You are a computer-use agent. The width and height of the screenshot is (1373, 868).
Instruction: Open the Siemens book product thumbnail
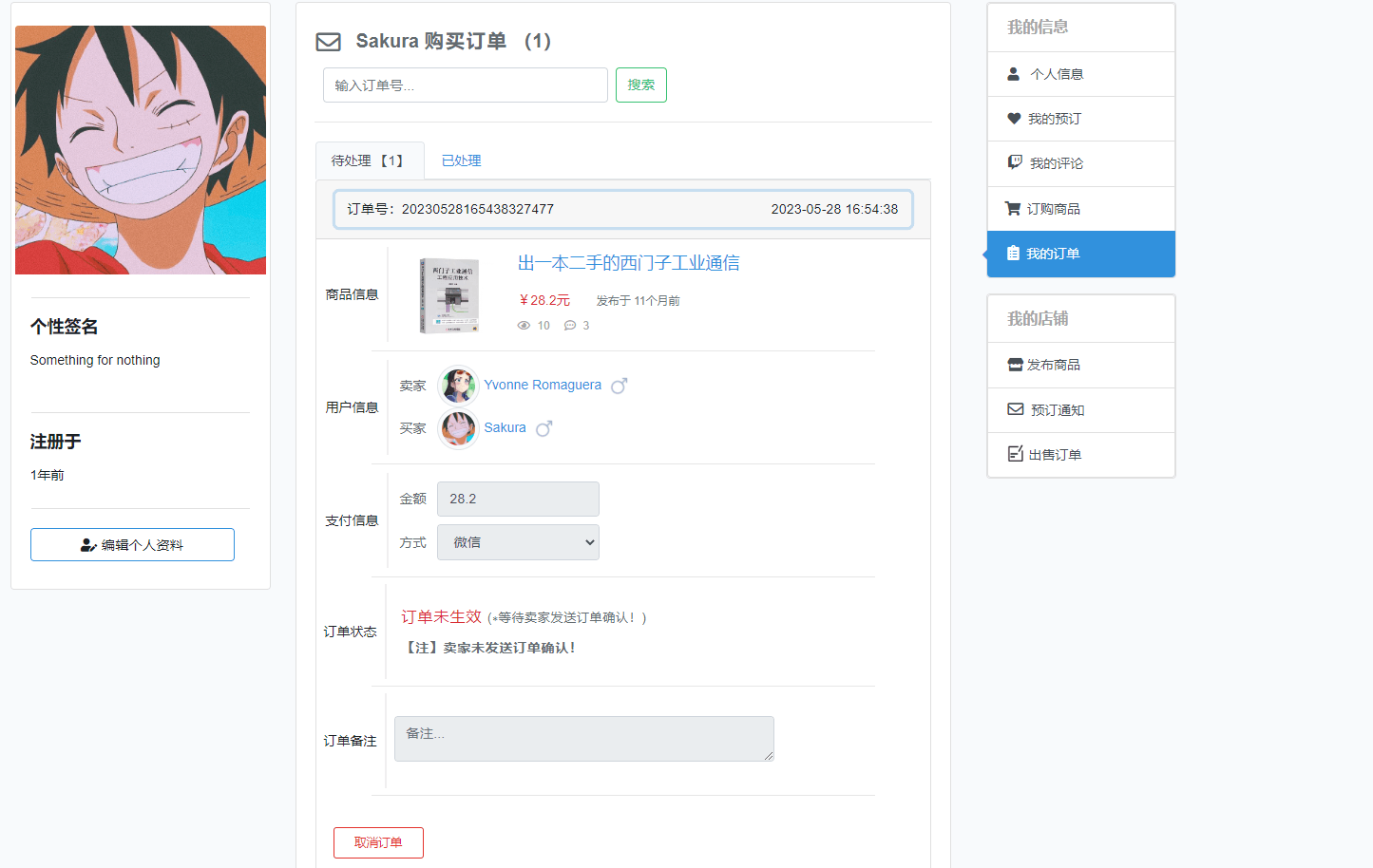point(449,295)
